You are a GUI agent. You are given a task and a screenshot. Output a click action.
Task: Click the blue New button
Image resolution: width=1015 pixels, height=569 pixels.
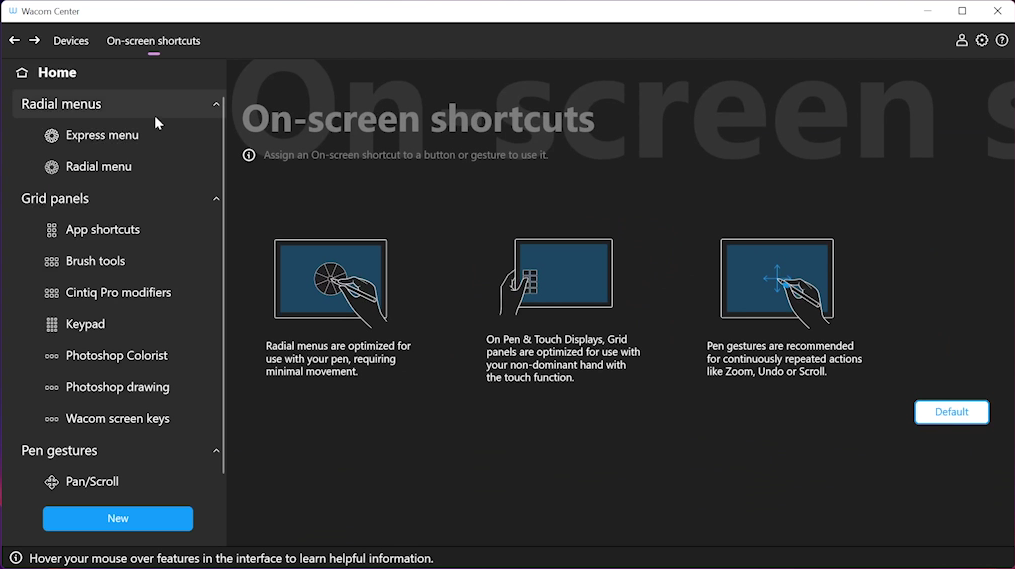pyautogui.click(x=118, y=519)
